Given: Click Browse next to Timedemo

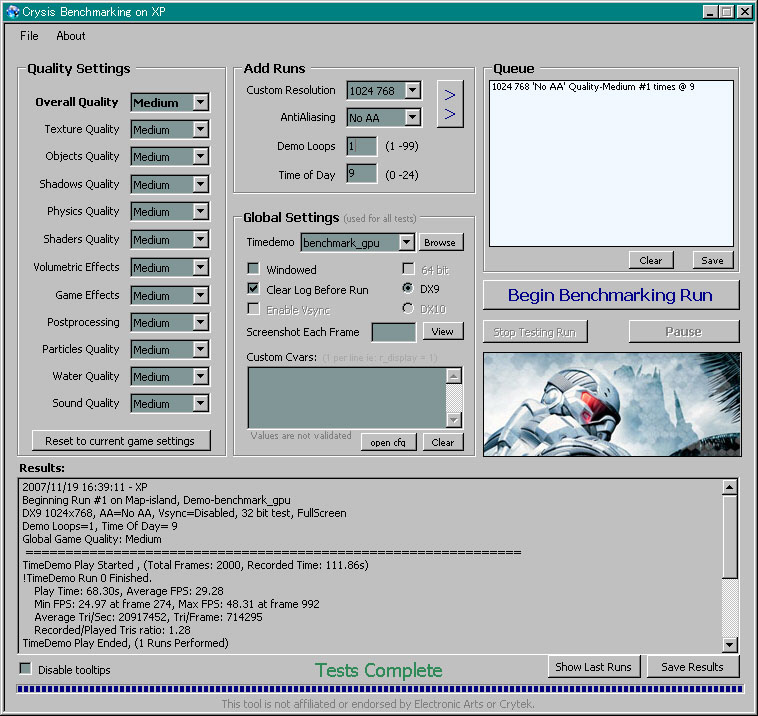Looking at the screenshot, I should 440,242.
